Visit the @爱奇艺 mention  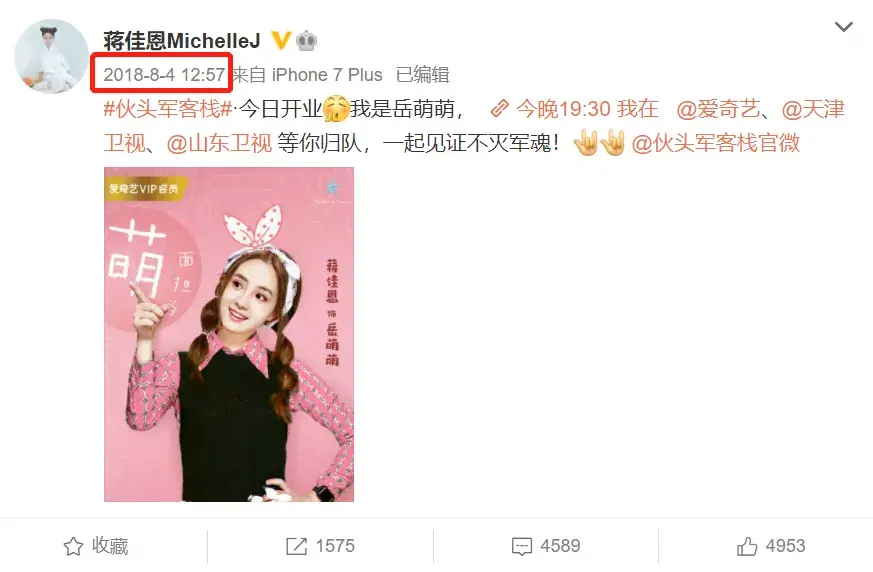(718, 109)
